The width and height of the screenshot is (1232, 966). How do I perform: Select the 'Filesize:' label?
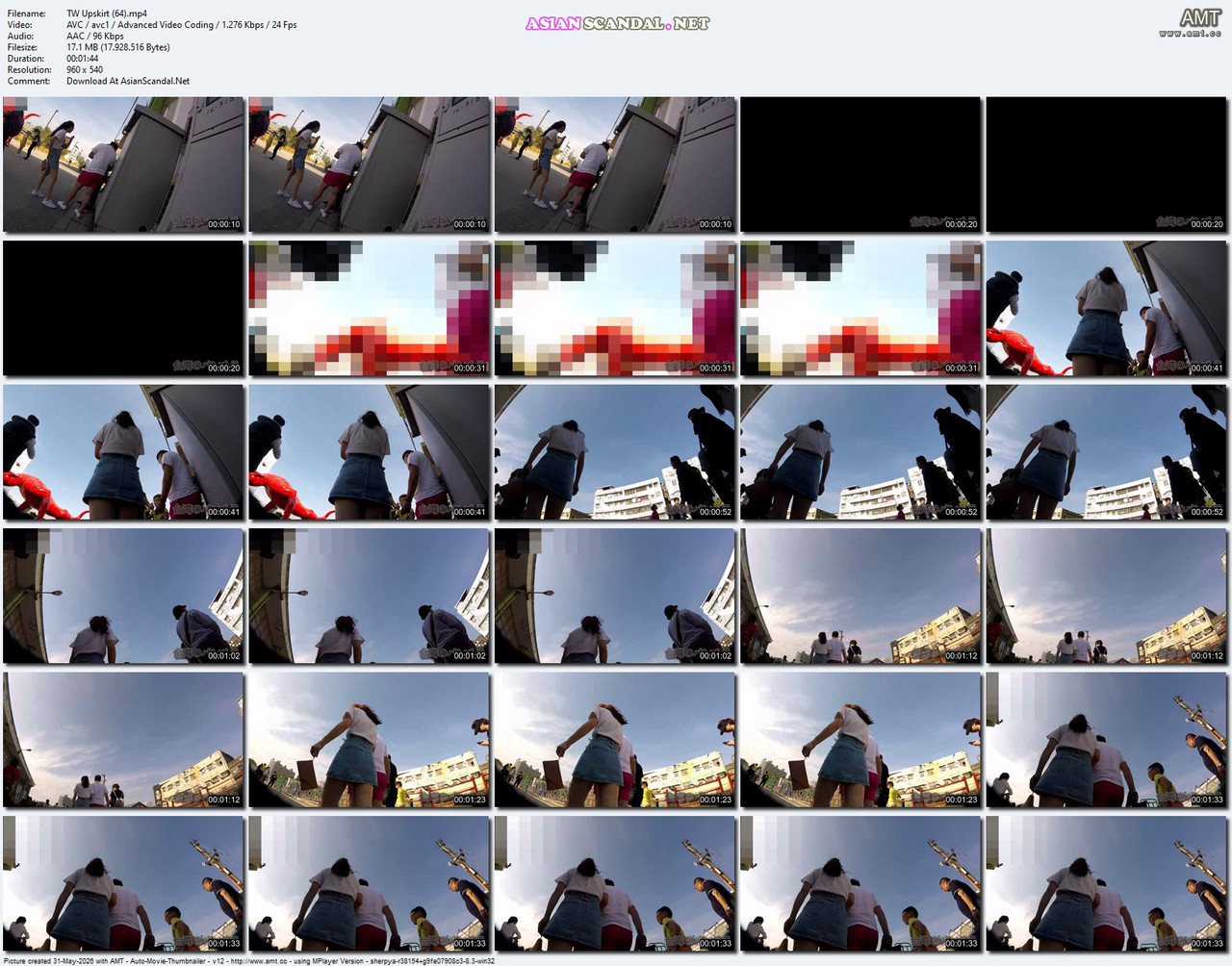[23, 47]
